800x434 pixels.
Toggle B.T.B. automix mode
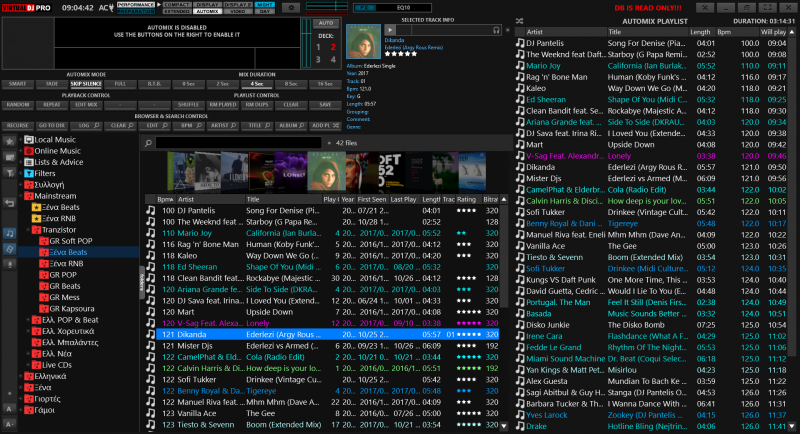click(x=155, y=84)
